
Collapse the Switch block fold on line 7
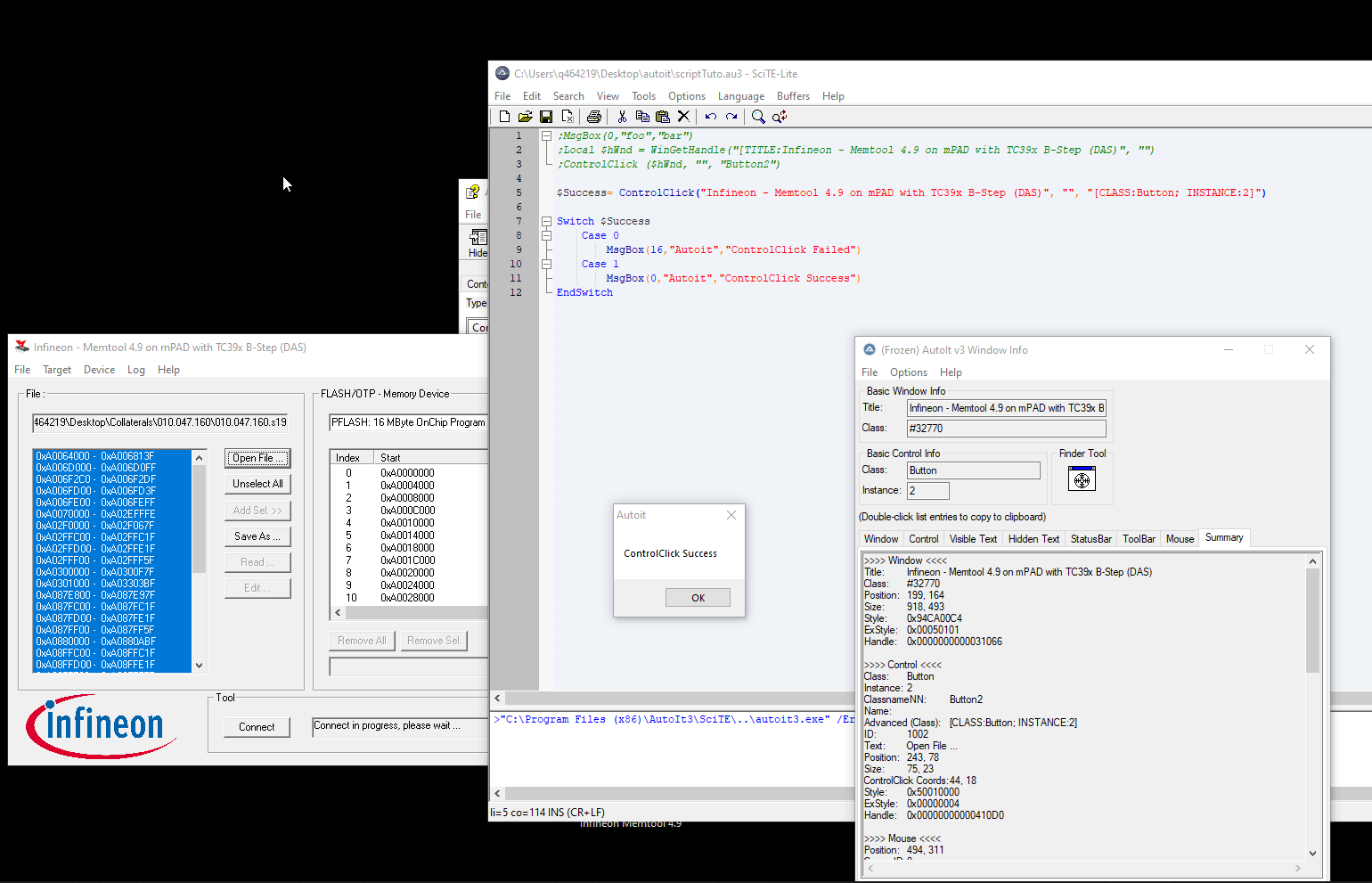click(546, 221)
